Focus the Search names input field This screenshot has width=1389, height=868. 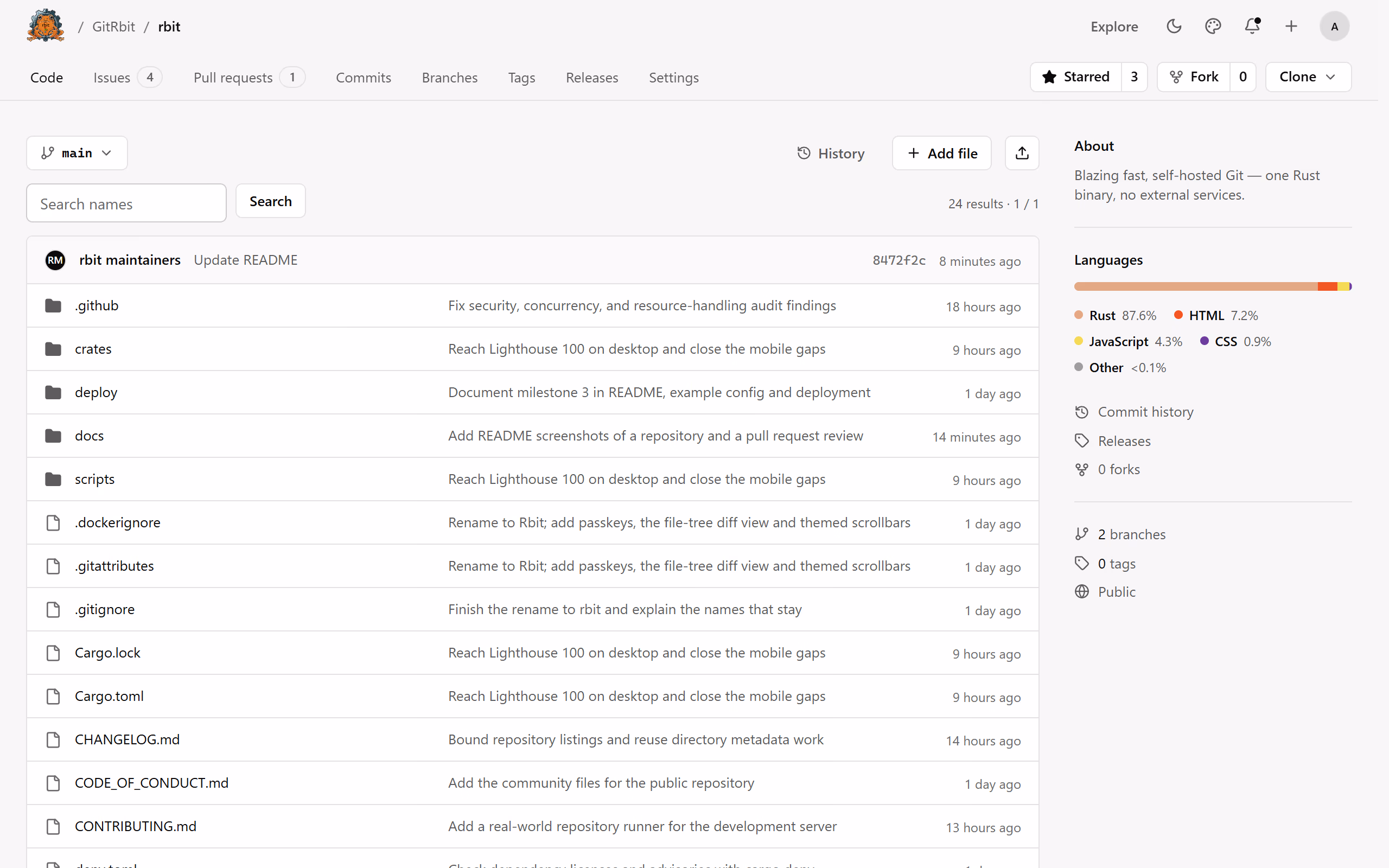(126, 203)
